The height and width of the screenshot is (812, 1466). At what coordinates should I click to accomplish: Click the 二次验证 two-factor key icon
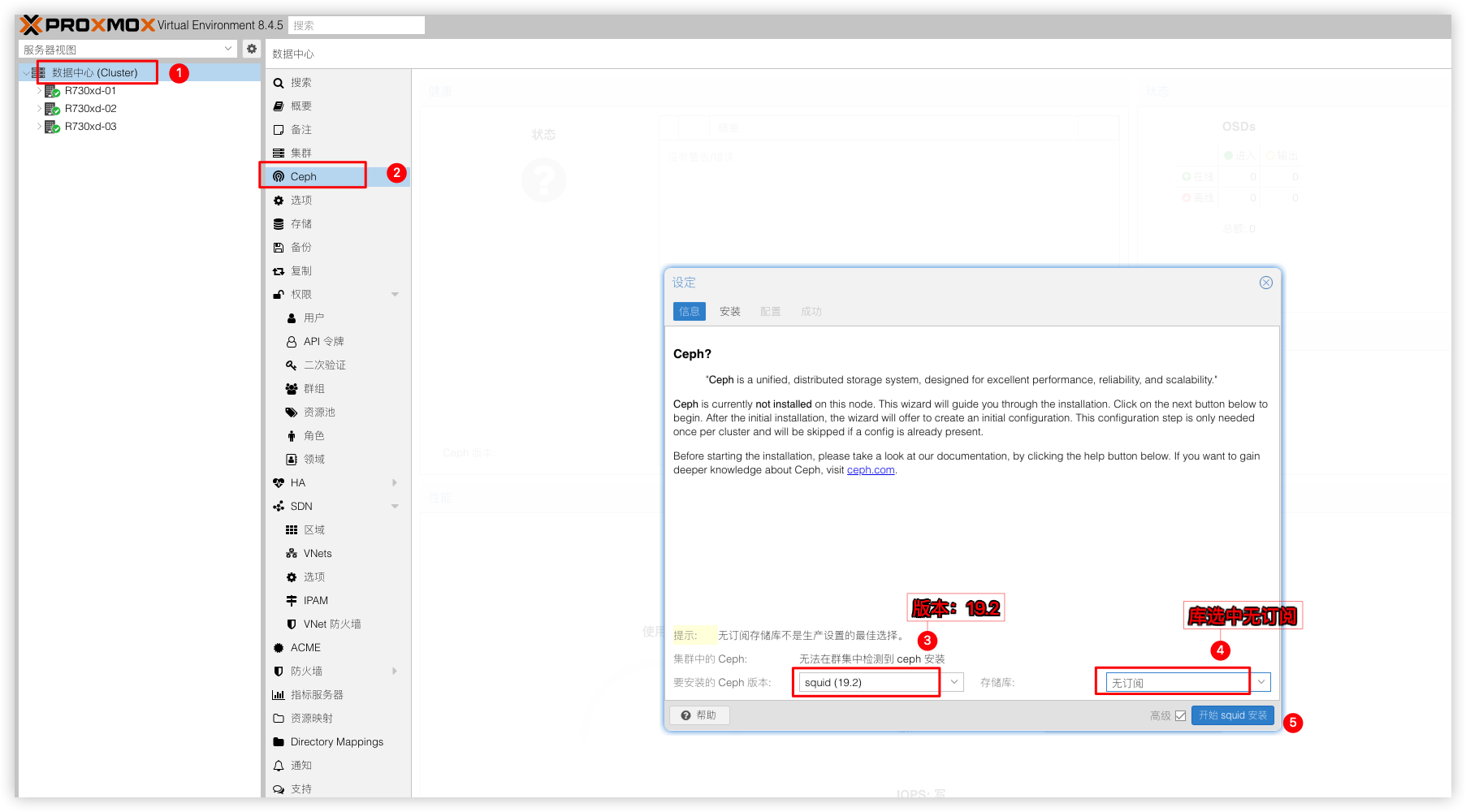point(292,365)
